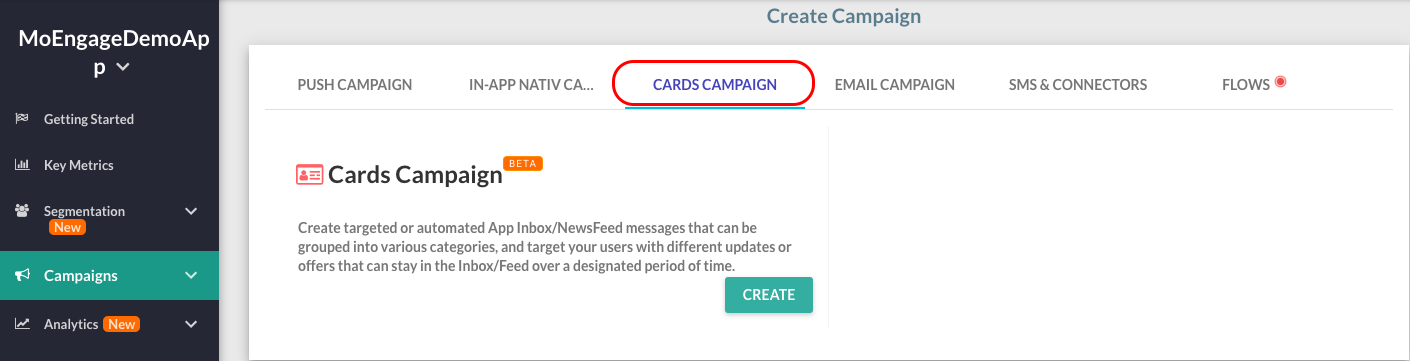1410x361 pixels.
Task: Click the Key Metrics bar chart icon
Action: [x=22, y=165]
